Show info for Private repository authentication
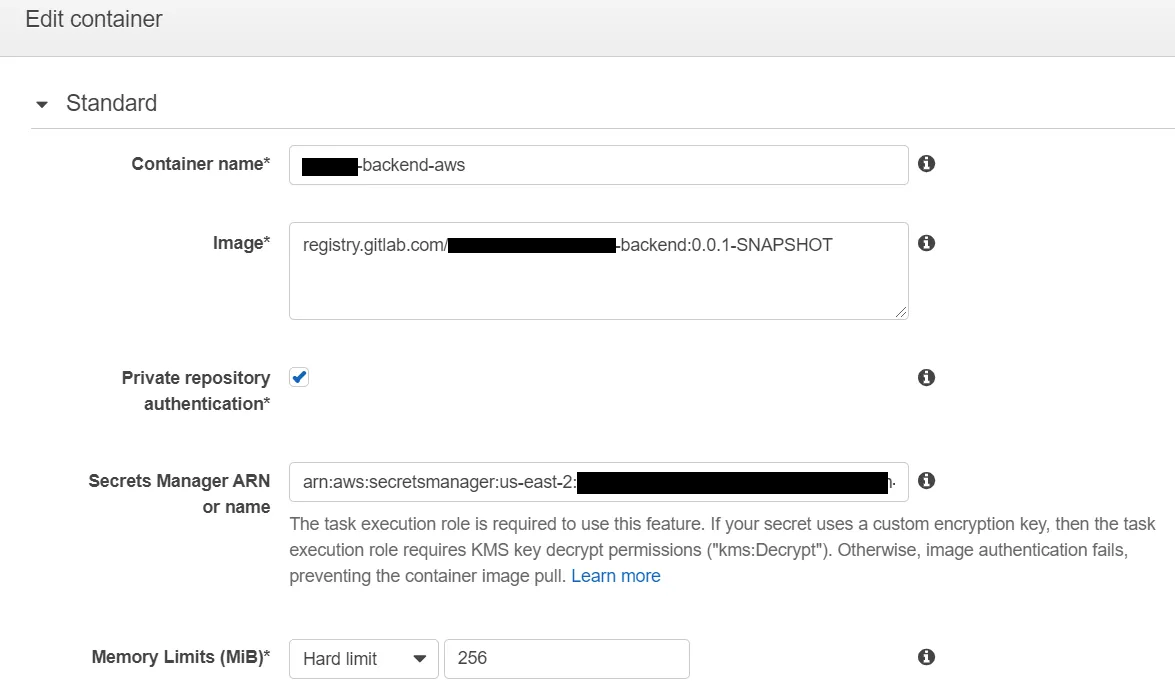This screenshot has height=690, width=1175. click(926, 378)
